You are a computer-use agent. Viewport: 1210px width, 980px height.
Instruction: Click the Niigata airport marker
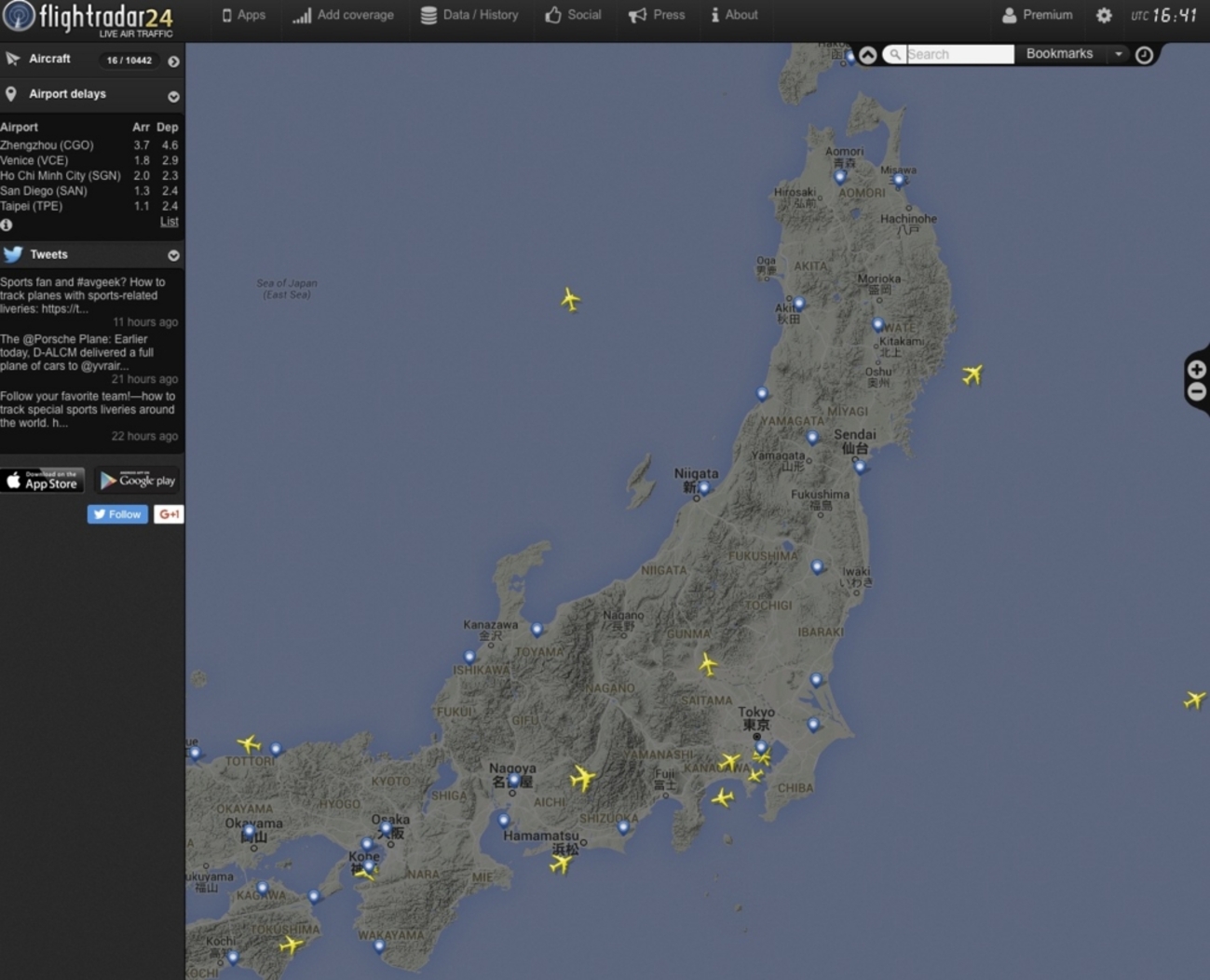[704, 487]
